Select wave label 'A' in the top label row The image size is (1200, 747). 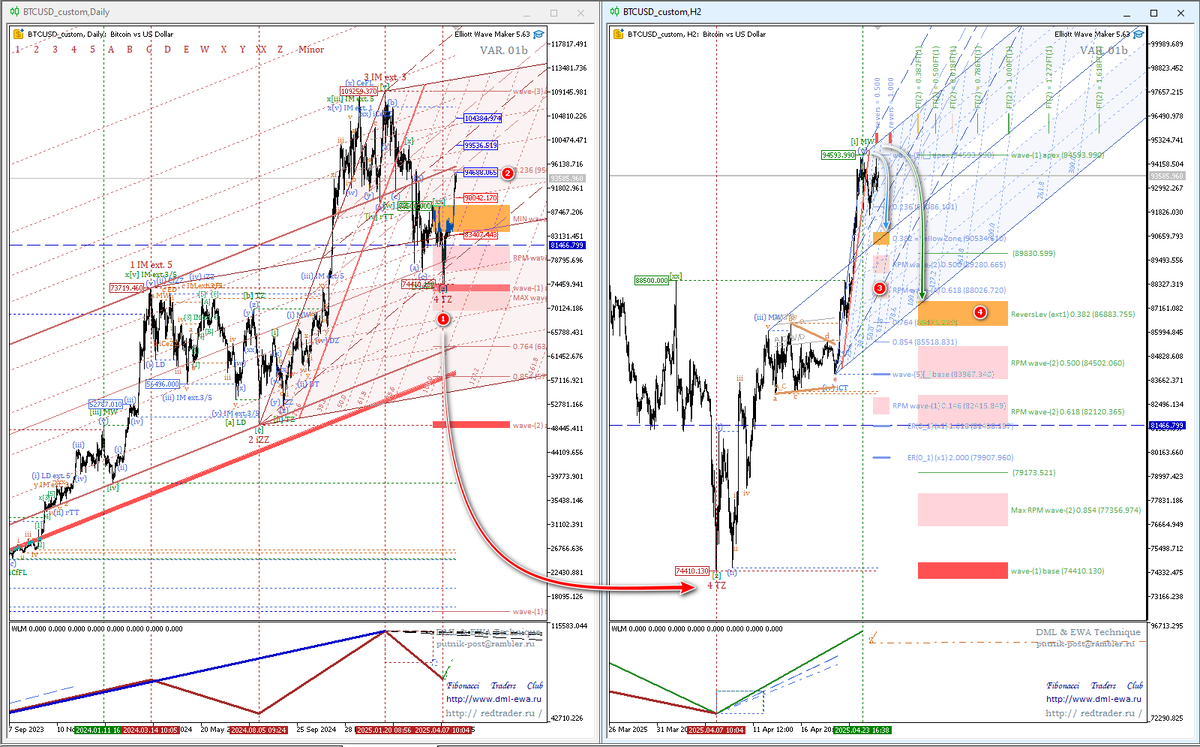(111, 49)
